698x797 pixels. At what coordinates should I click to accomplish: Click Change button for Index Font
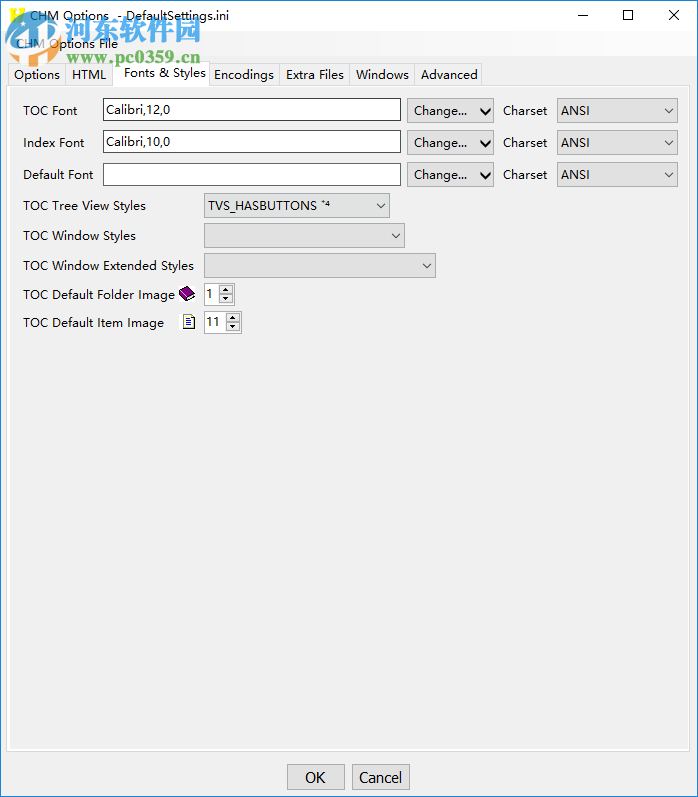click(x=450, y=143)
